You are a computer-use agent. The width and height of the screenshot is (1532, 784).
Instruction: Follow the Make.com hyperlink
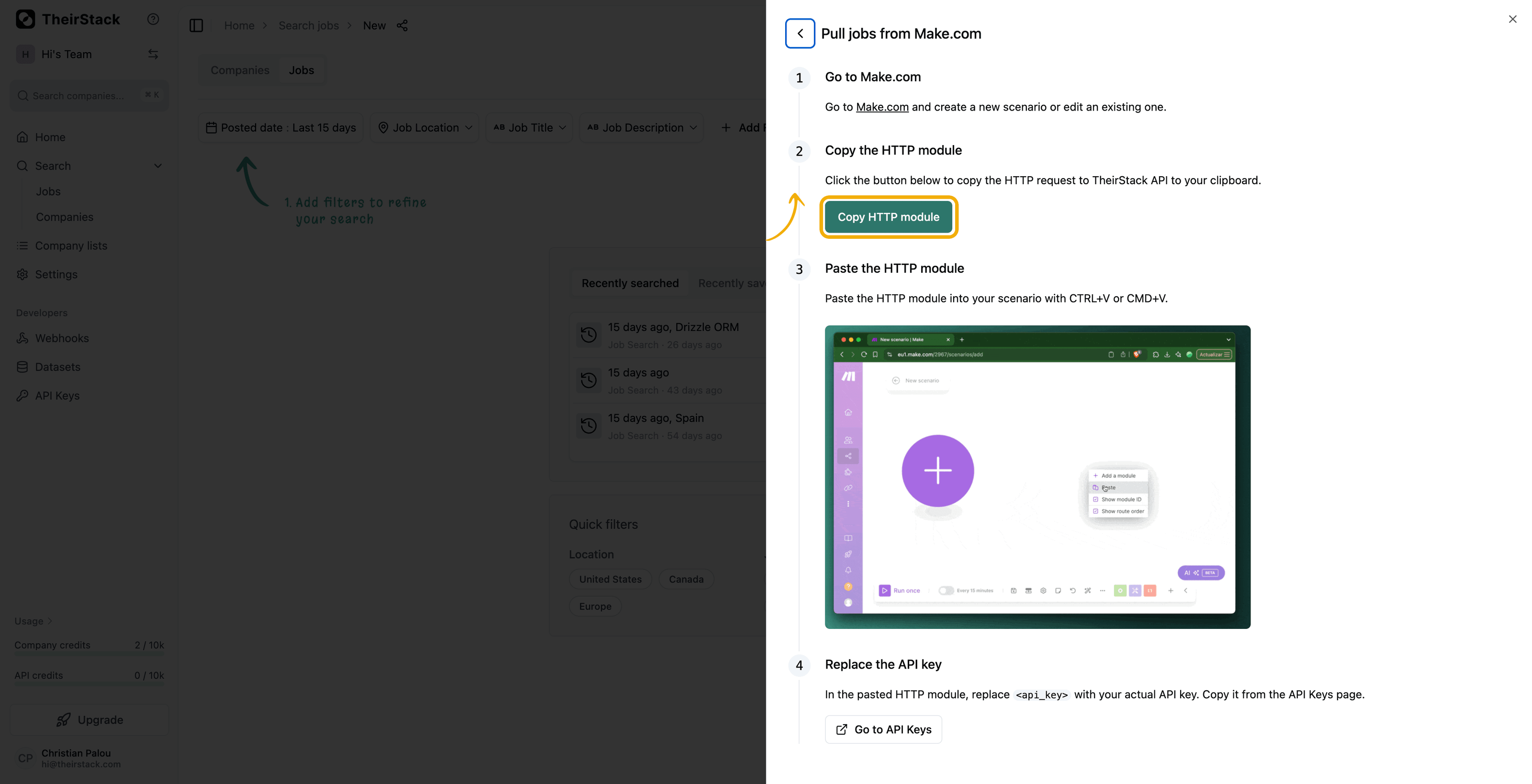click(x=882, y=107)
